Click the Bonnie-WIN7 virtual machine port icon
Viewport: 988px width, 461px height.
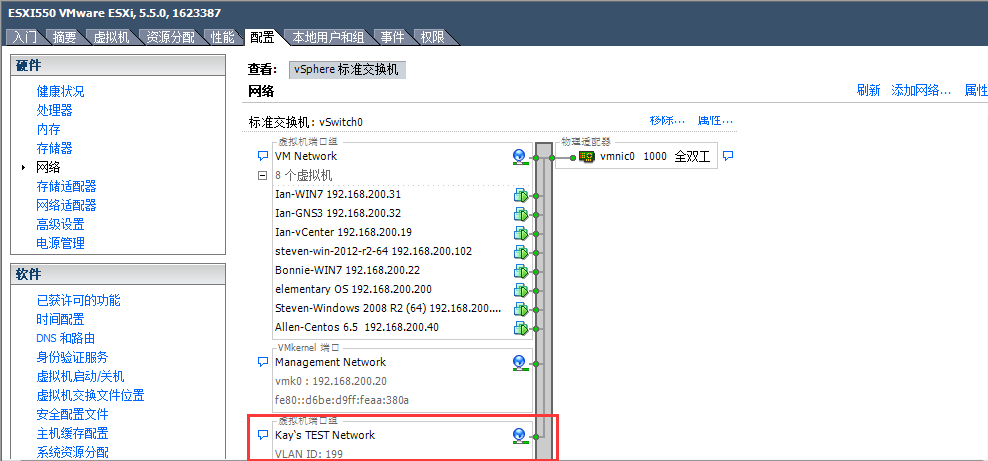(520, 271)
